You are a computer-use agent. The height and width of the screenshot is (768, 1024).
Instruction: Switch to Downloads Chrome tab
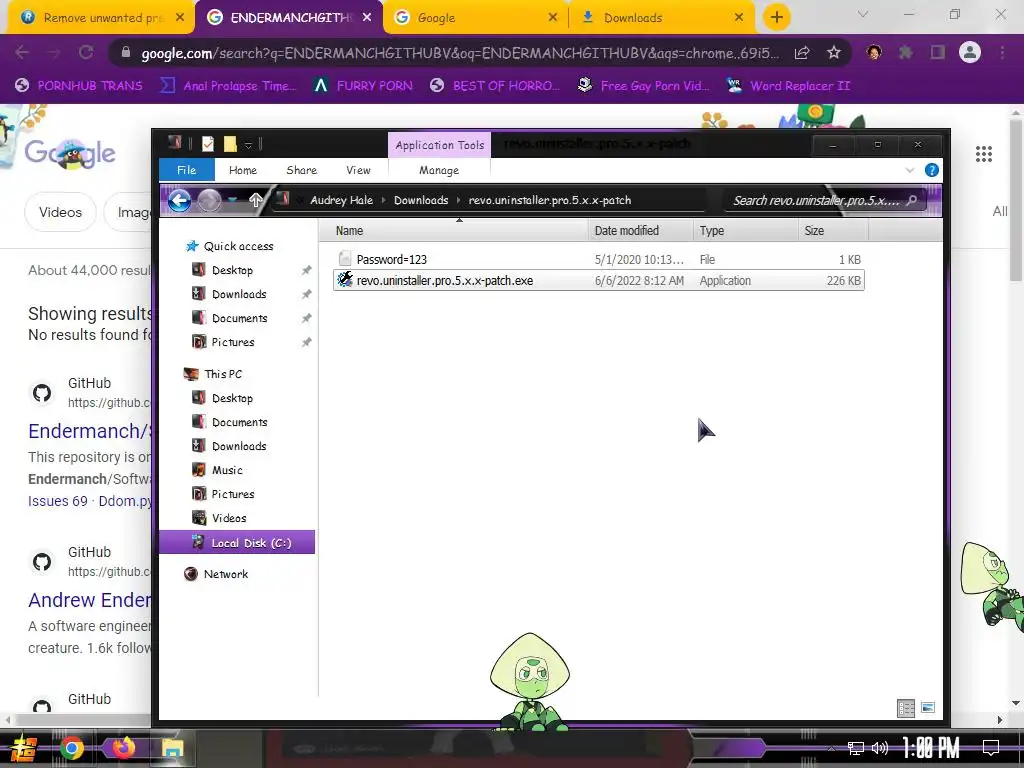(x=662, y=18)
